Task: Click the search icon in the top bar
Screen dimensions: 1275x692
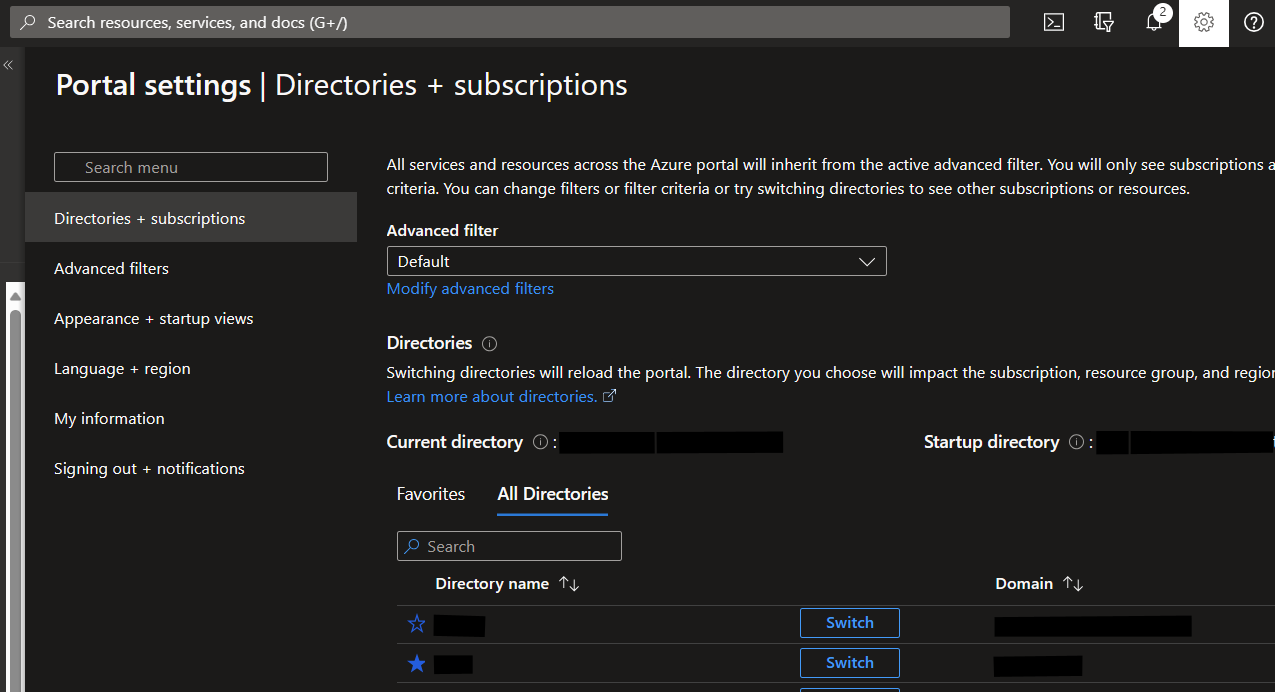Action: point(28,22)
